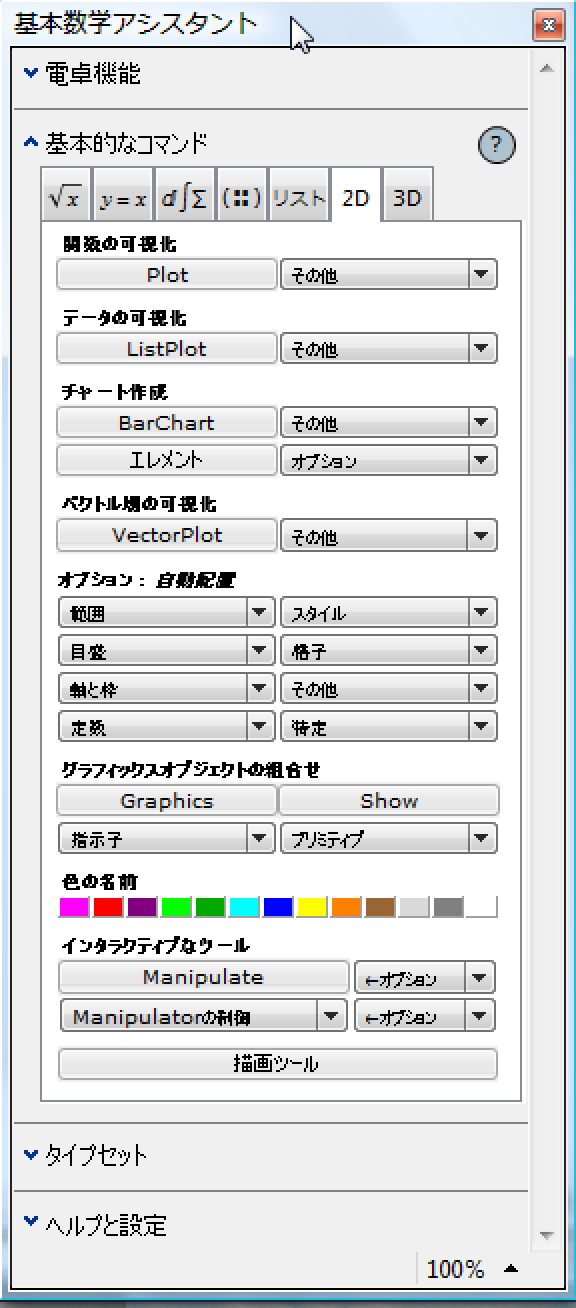Pick the orange color swatch
576x1308 pixels.
click(x=346, y=908)
